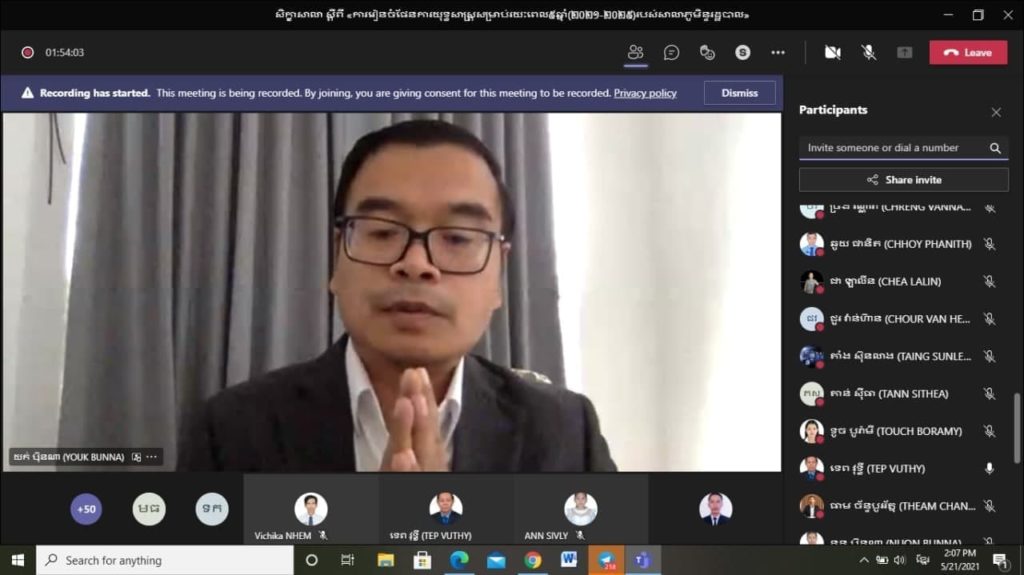Select participant CHHOY PHANITH
This screenshot has width=1024, height=575.
pyautogui.click(x=904, y=244)
